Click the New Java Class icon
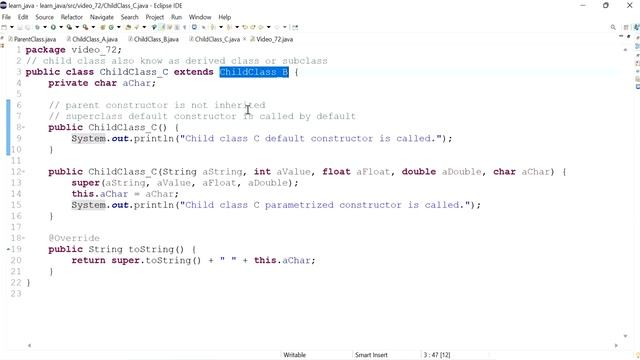640x360 pixels. click(111, 27)
